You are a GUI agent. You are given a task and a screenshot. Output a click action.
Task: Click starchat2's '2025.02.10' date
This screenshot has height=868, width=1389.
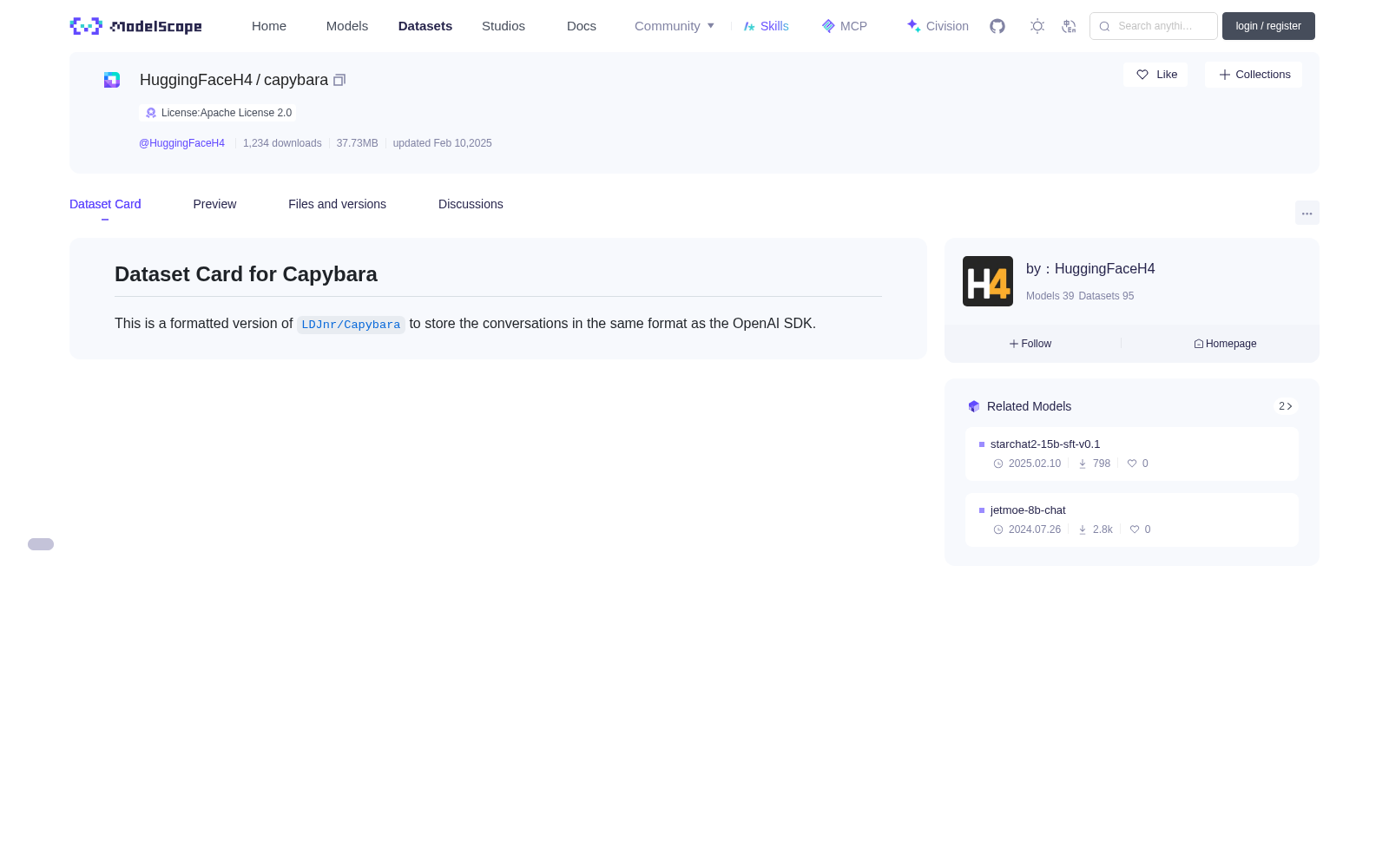1035,464
